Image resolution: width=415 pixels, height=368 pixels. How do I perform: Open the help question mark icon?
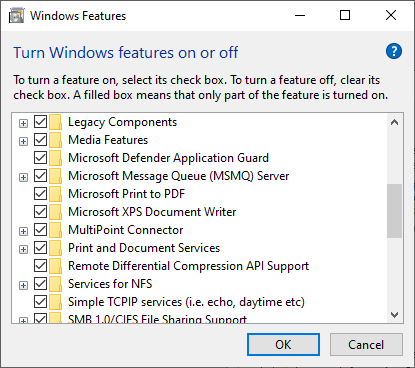tap(394, 51)
